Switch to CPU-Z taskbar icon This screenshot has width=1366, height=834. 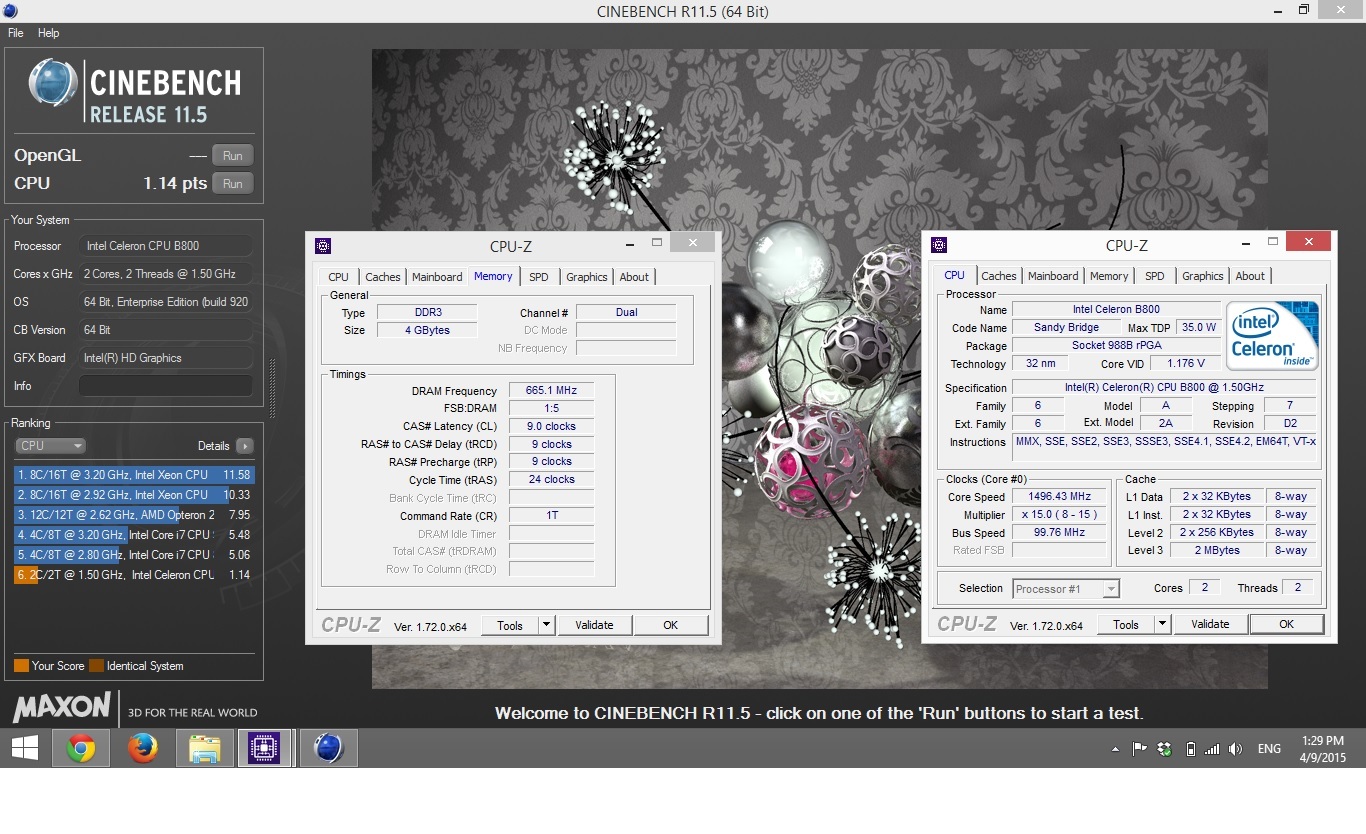265,748
